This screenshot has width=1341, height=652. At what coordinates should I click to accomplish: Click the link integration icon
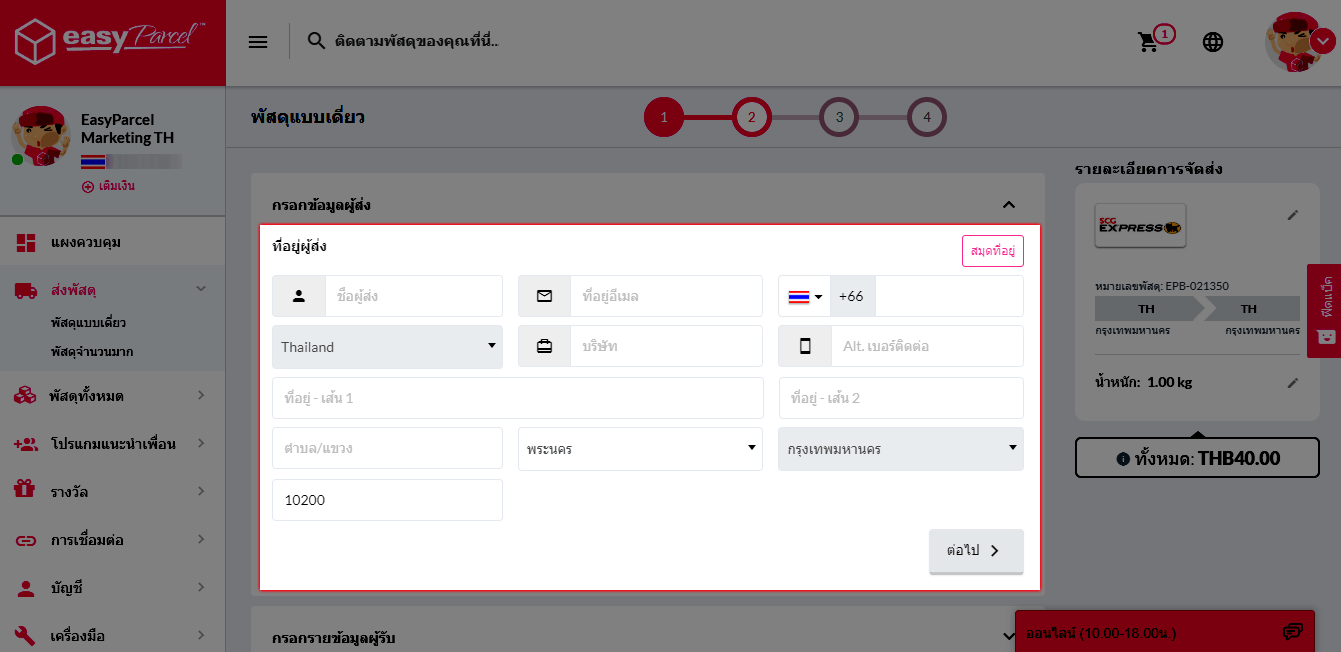(x=26, y=540)
